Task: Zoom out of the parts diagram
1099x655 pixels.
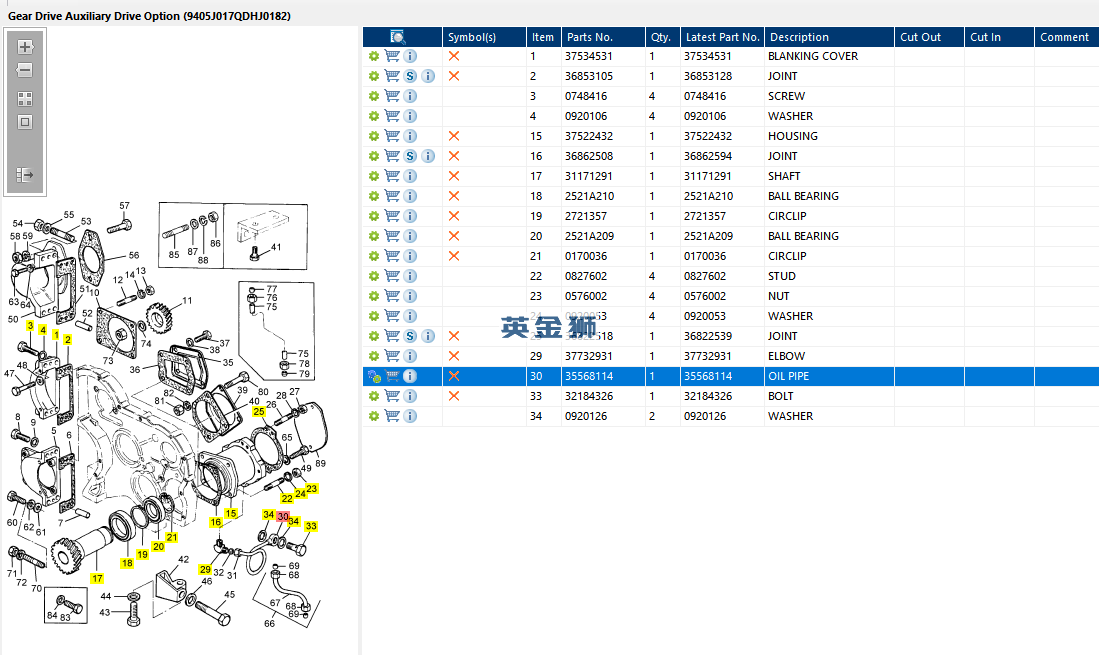Action: 25,70
